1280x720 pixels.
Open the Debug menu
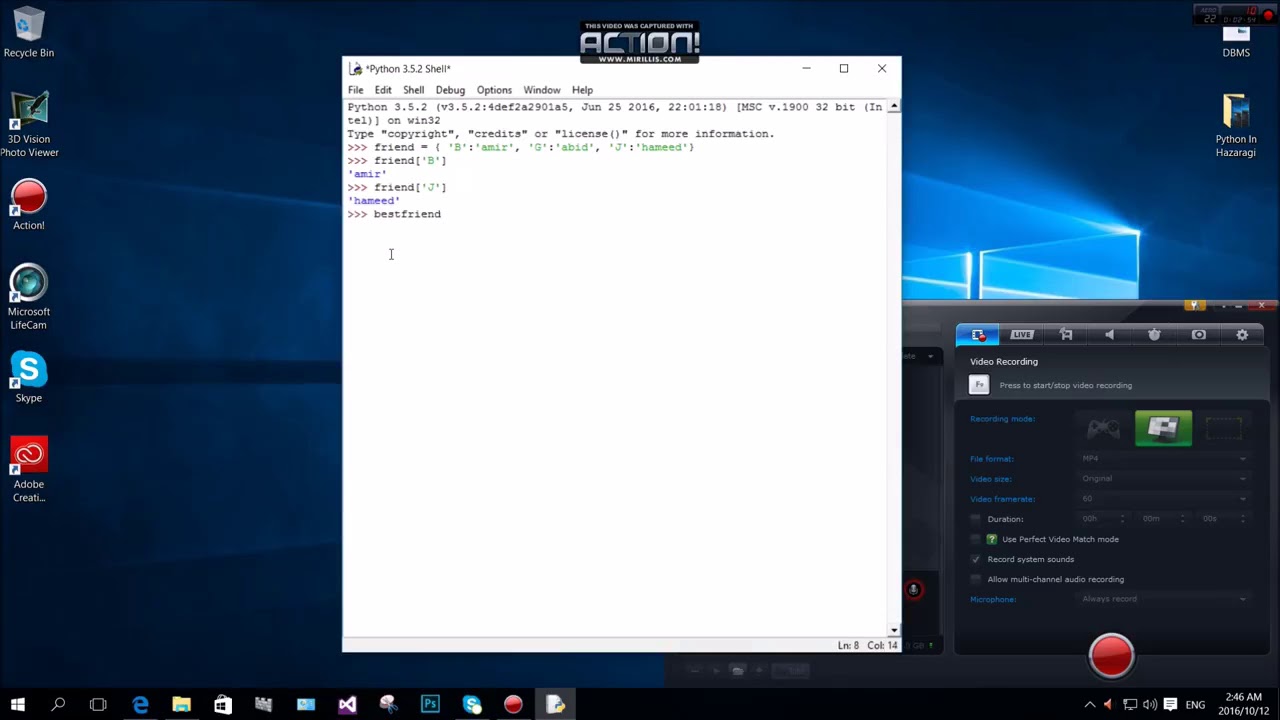[450, 90]
